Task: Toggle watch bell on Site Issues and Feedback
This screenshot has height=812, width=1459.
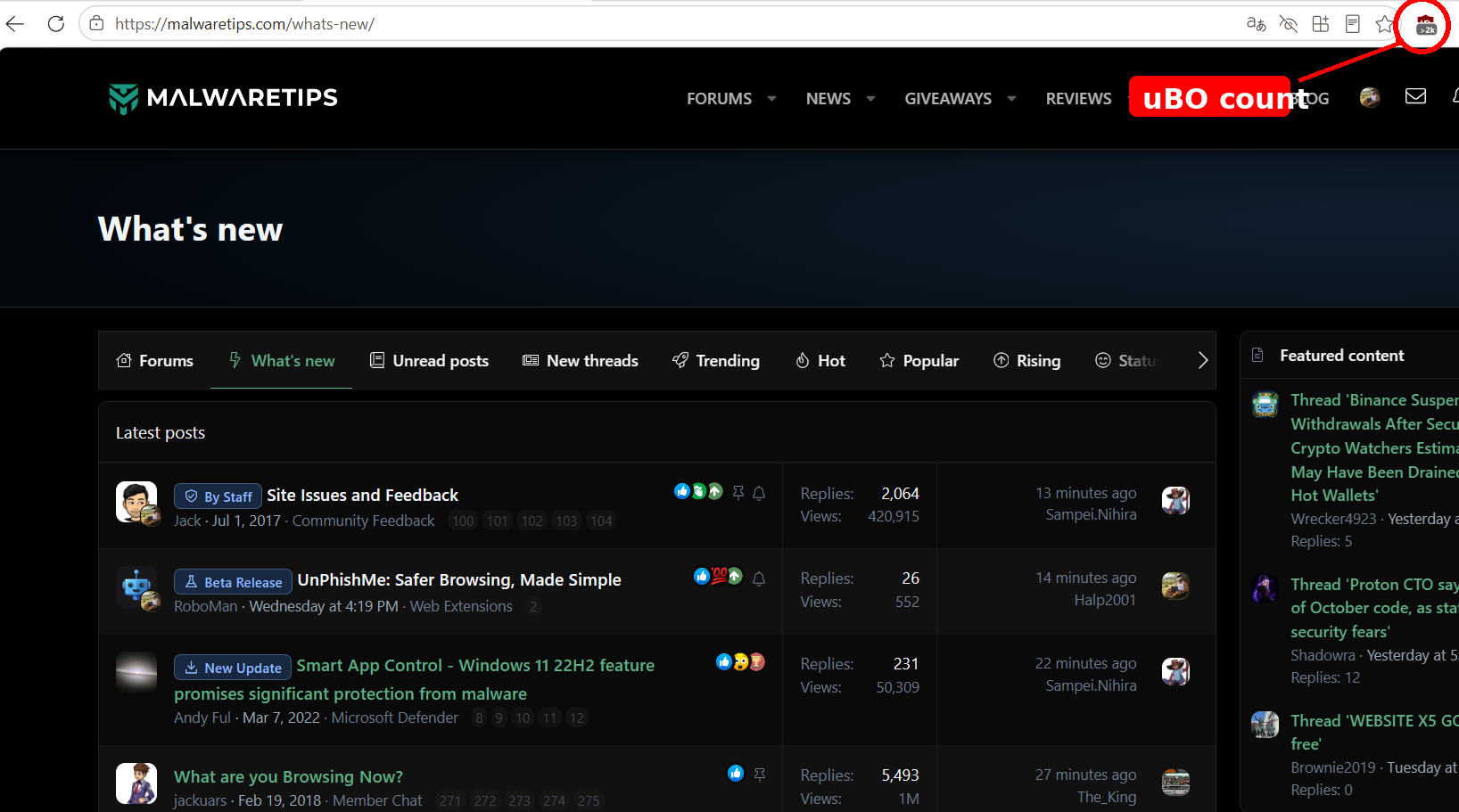Action: tap(759, 493)
